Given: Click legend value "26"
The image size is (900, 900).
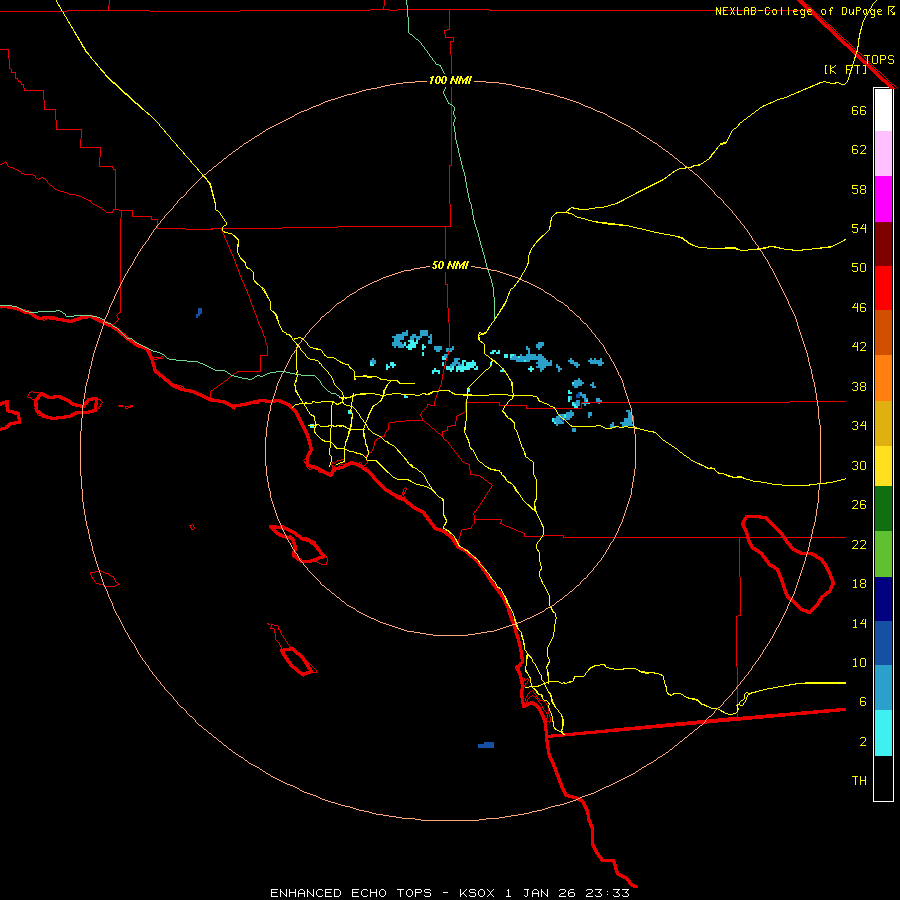Looking at the screenshot, I should click(859, 505).
